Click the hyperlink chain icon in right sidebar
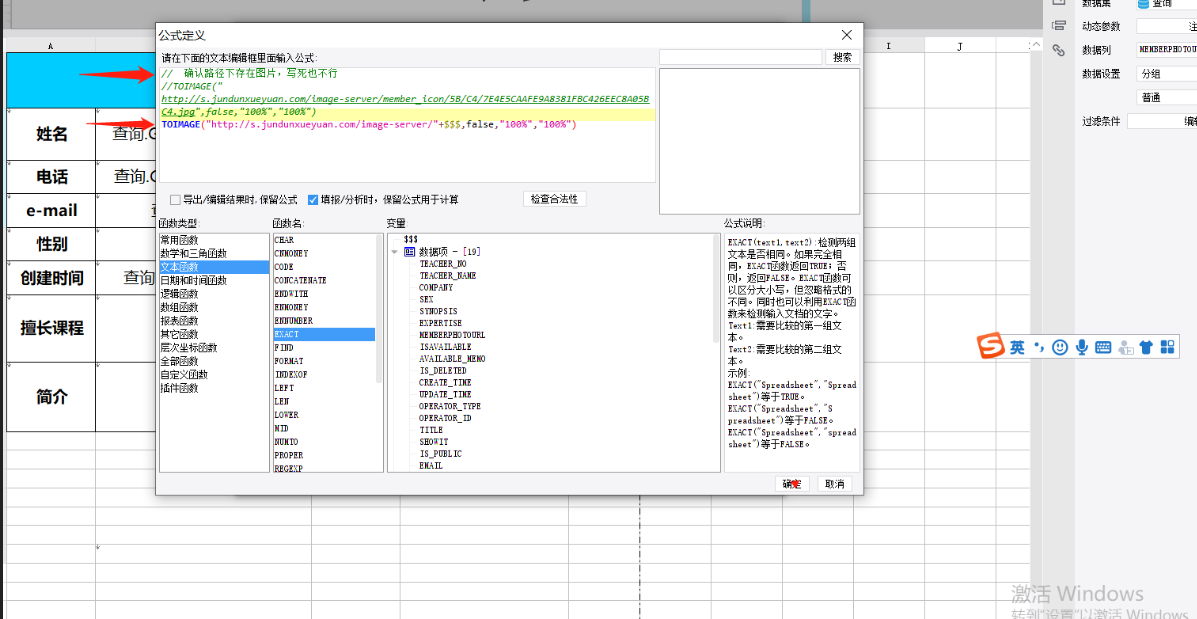The width and height of the screenshot is (1197, 619). [1058, 50]
